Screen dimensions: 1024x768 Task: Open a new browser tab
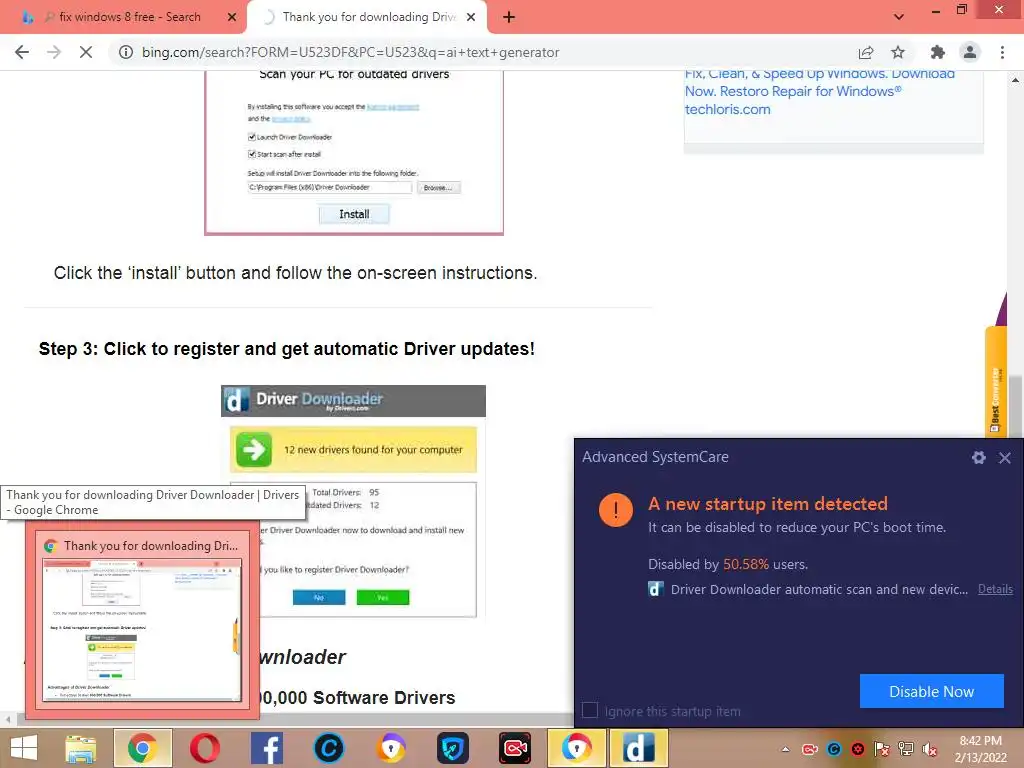tap(509, 17)
